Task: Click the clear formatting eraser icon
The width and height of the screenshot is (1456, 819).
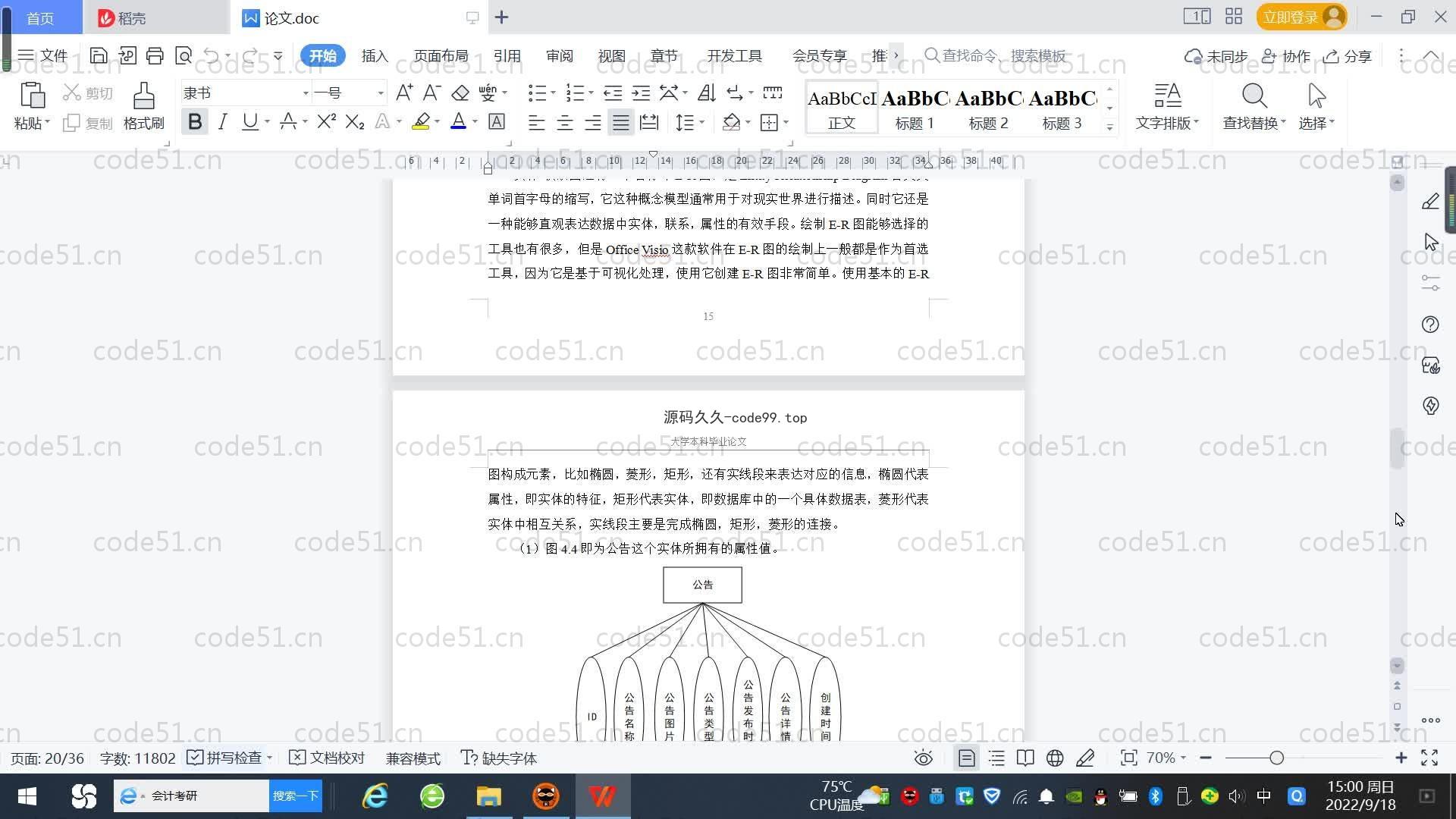Action: (460, 93)
